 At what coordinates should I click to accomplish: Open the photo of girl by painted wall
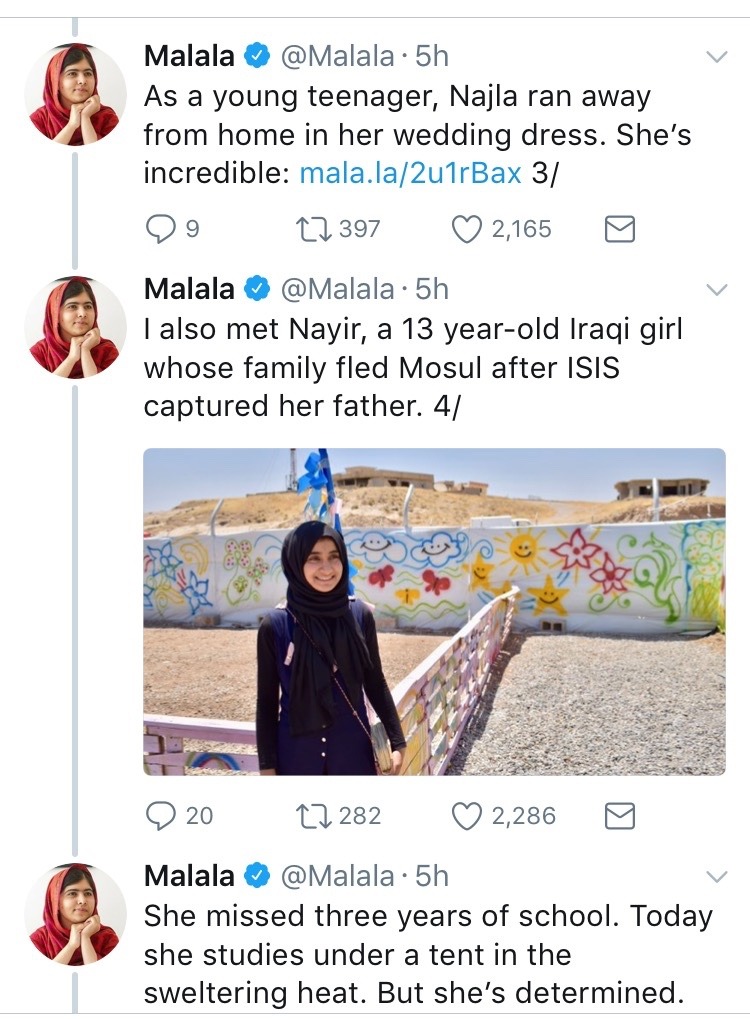click(434, 611)
